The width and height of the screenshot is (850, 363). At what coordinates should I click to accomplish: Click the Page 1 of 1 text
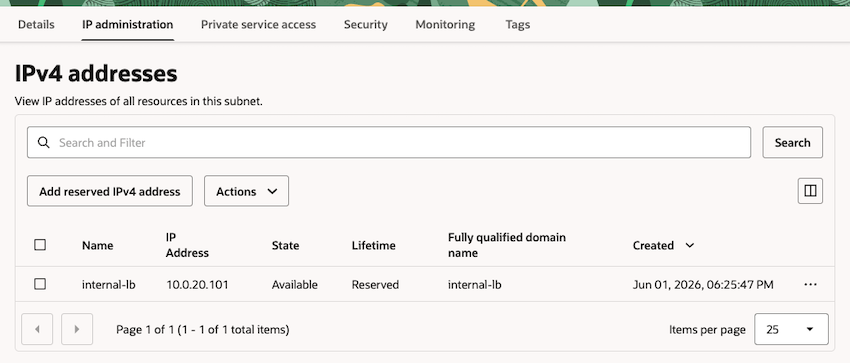[202, 329]
